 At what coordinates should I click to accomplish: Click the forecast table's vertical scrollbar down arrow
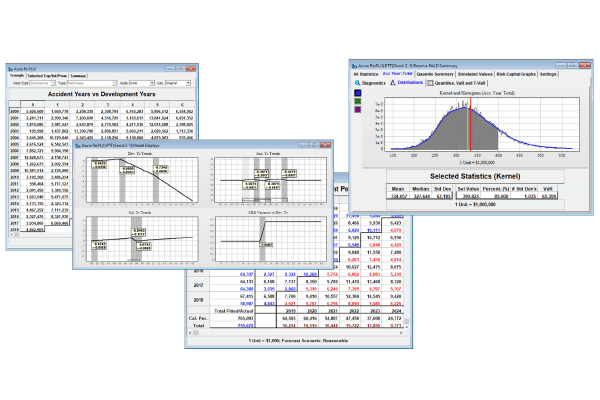pyautogui.click(x=406, y=327)
